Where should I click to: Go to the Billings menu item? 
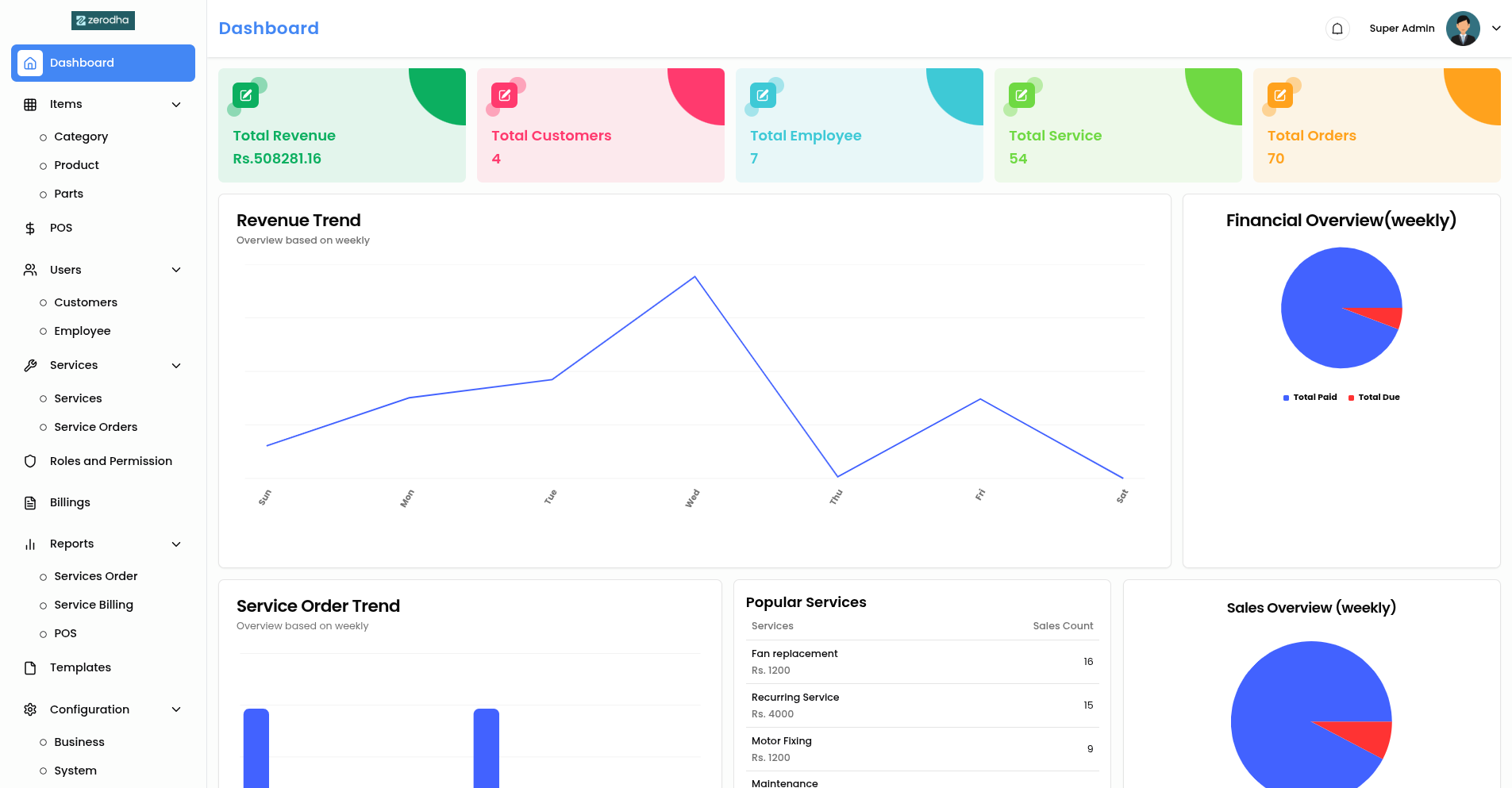(70, 502)
